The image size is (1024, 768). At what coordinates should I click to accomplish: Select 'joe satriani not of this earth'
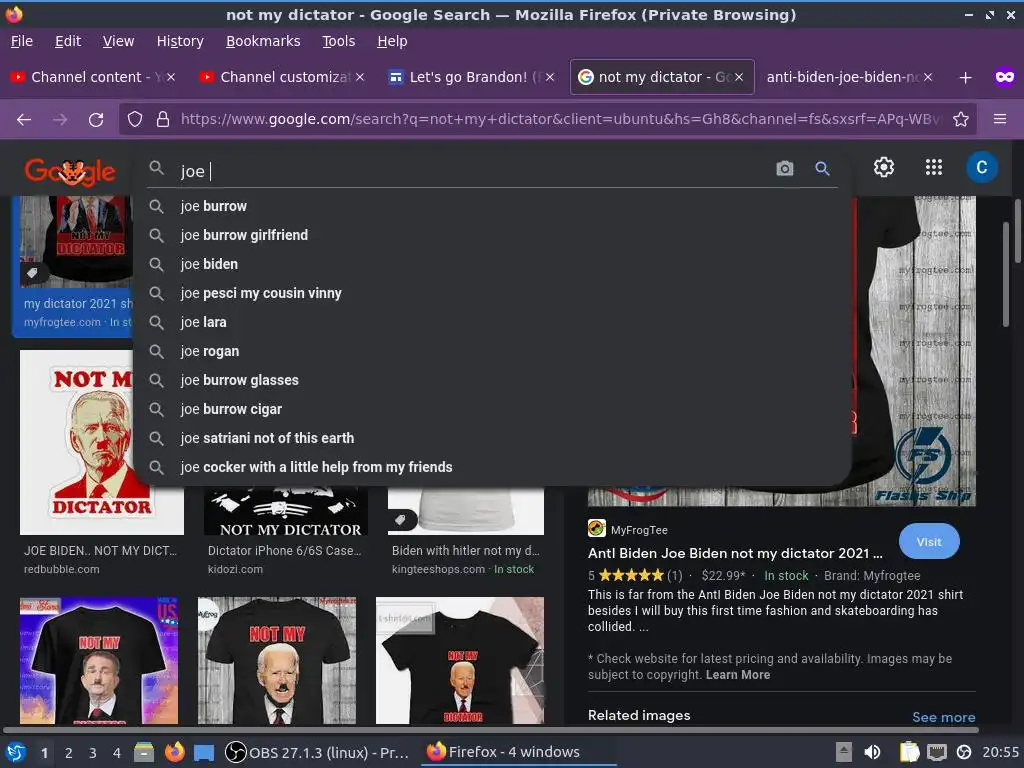pos(493,438)
